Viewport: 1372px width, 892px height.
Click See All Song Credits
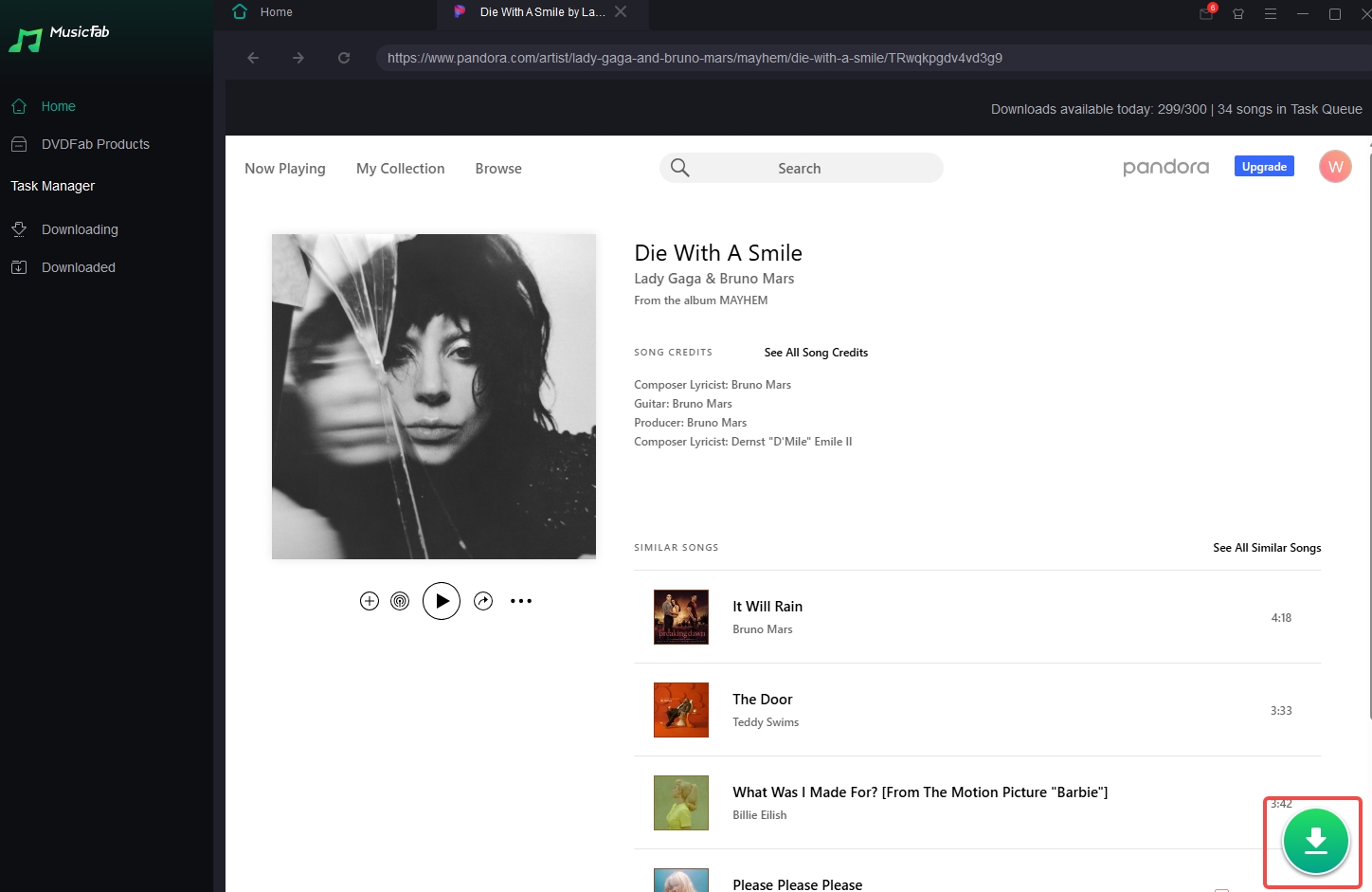815,352
